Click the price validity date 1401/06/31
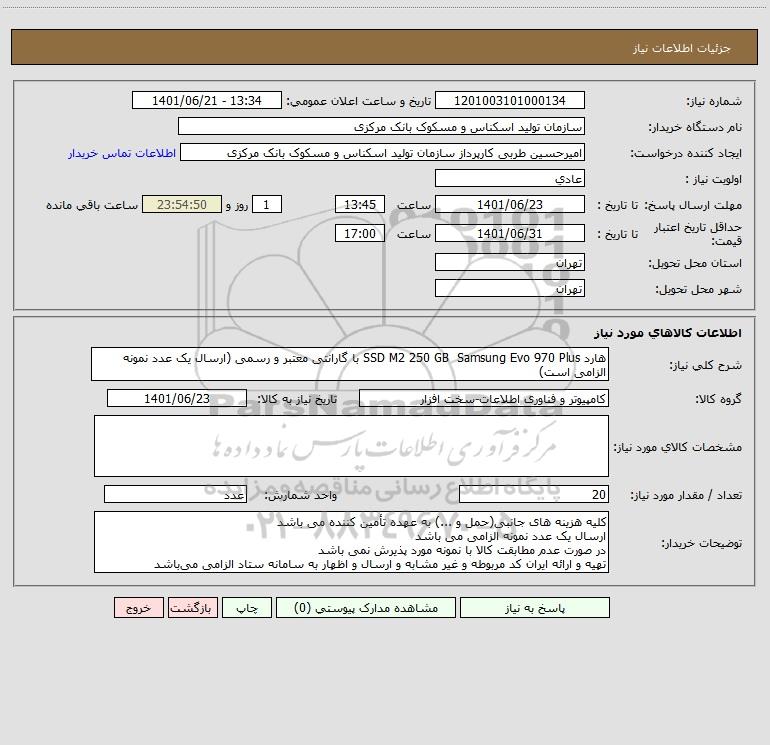 510,233
